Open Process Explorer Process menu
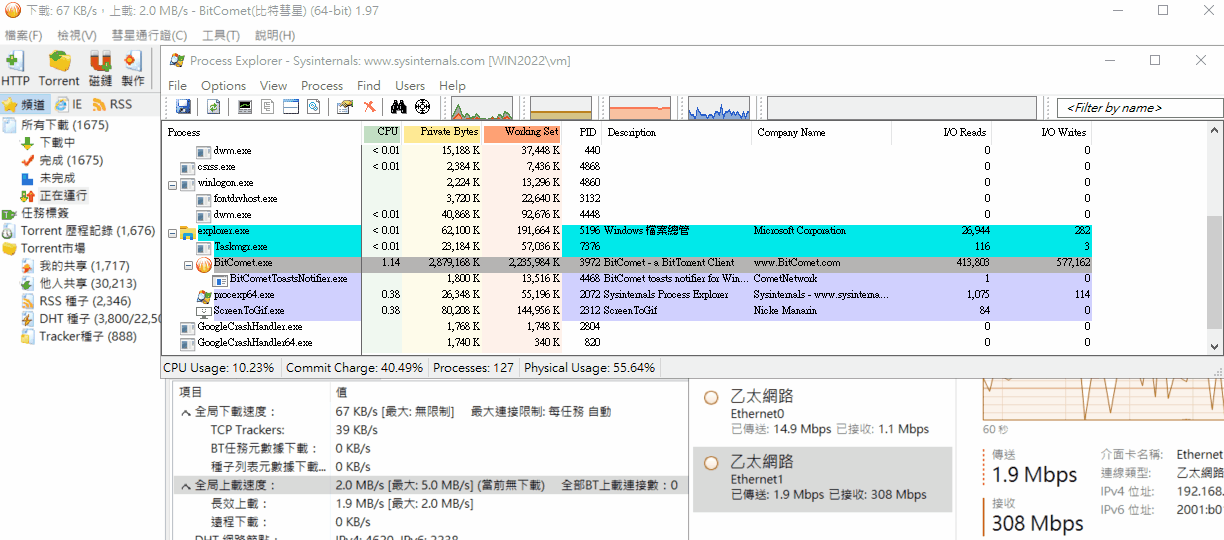 pyautogui.click(x=322, y=85)
